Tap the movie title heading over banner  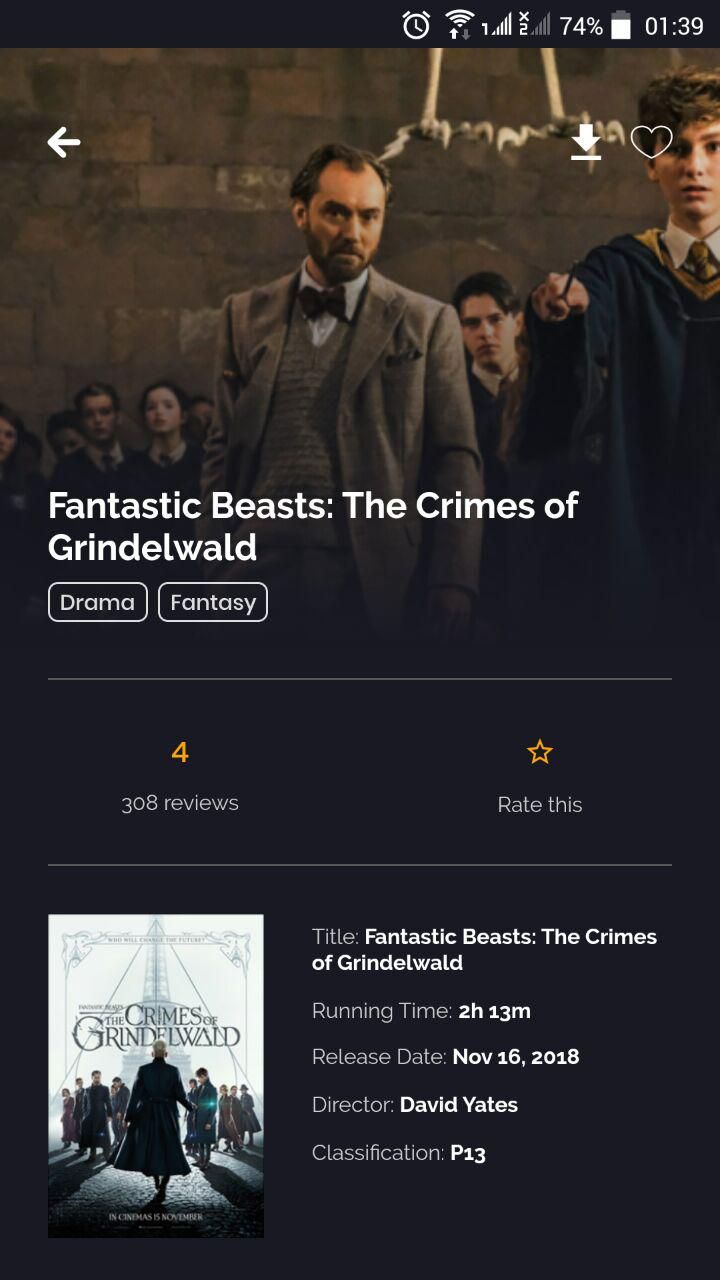[x=313, y=526]
